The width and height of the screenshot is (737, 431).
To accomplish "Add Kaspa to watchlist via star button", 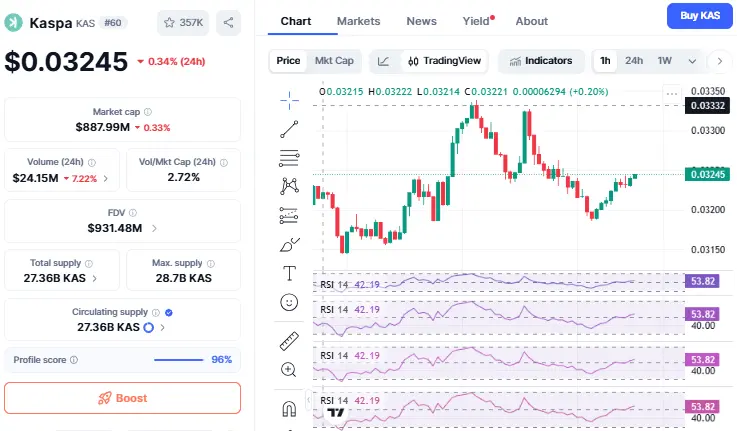I will 183,23.
